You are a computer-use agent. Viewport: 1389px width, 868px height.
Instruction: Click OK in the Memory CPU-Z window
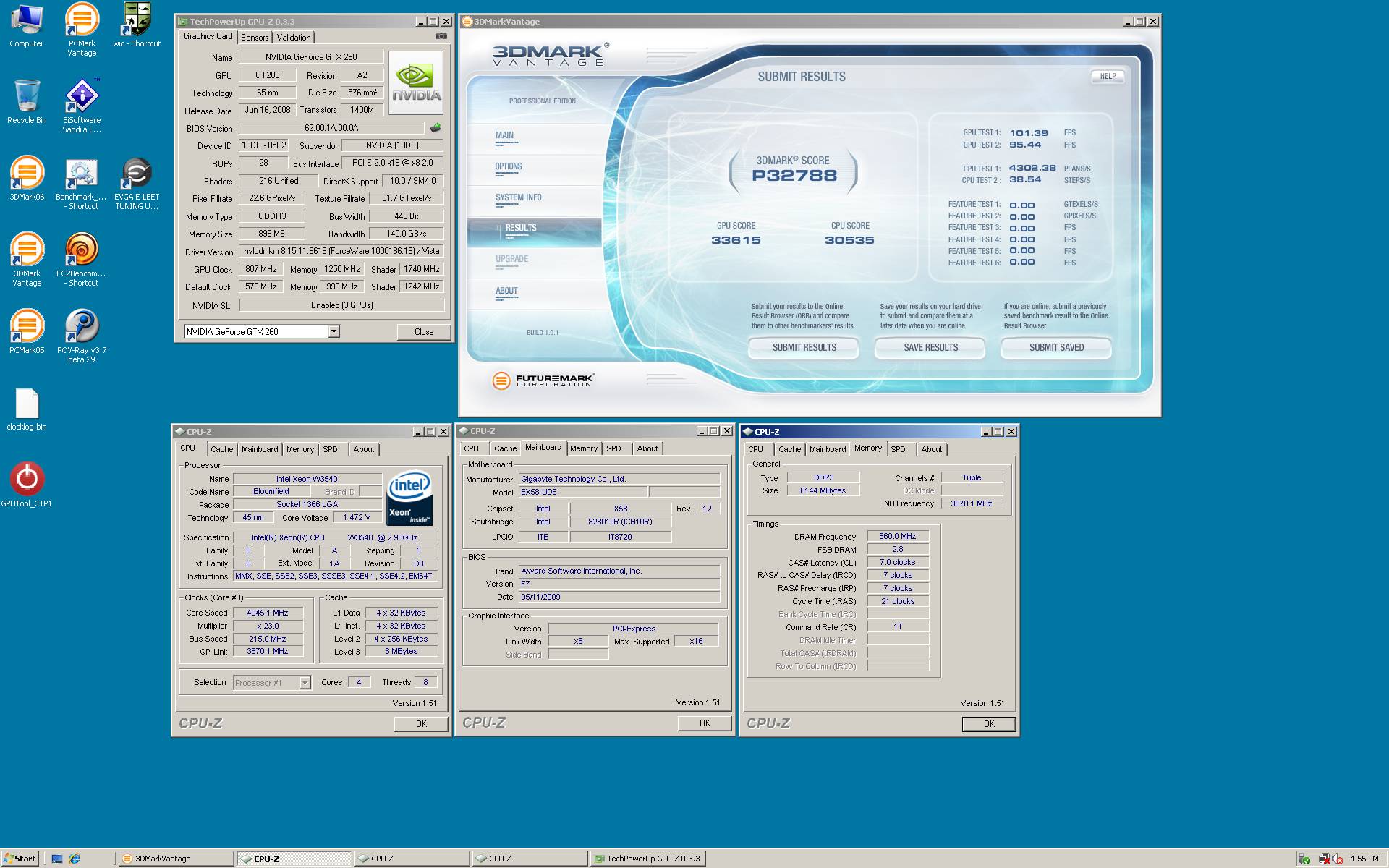(x=989, y=723)
